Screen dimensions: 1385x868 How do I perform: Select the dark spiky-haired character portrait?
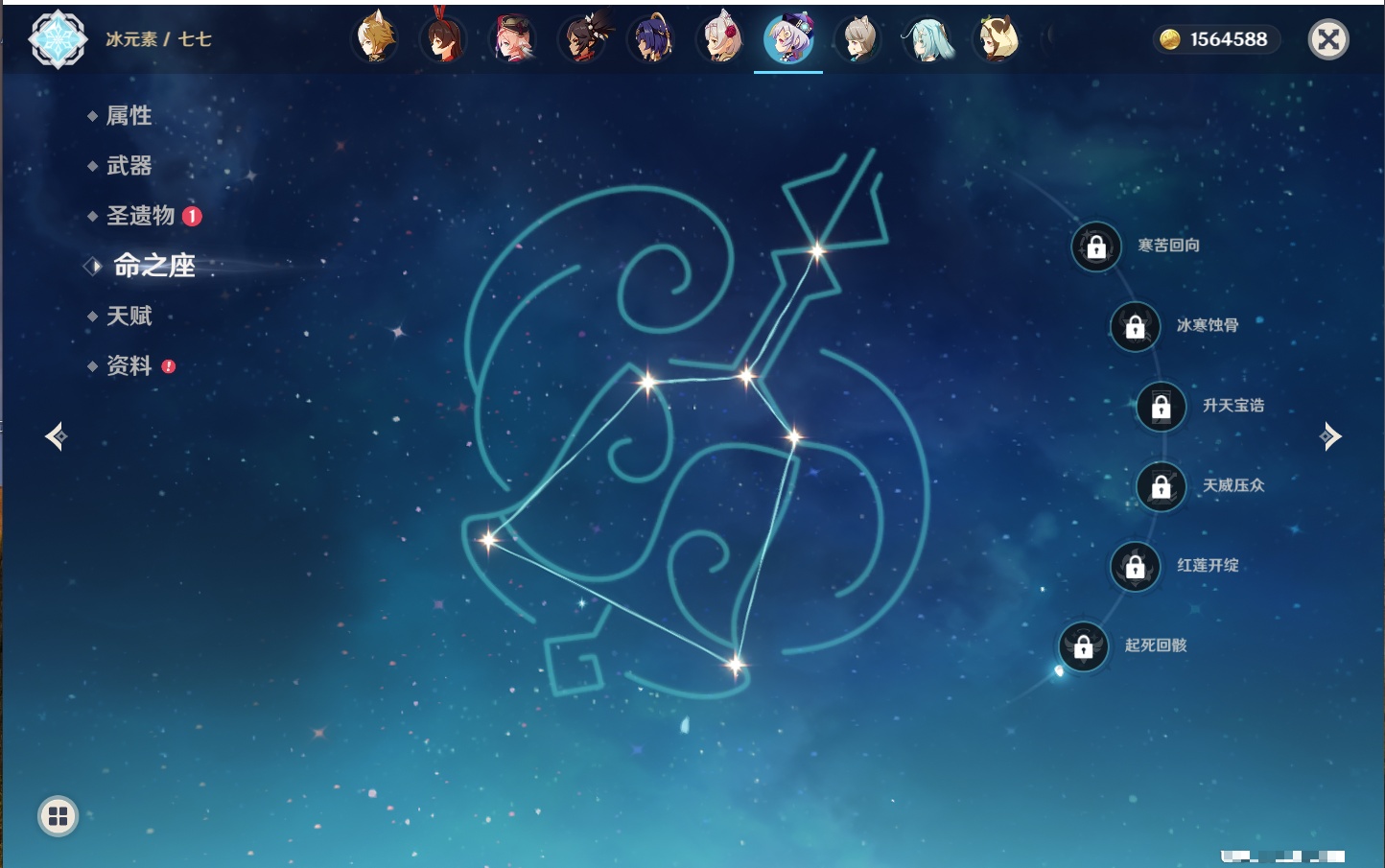click(x=583, y=38)
